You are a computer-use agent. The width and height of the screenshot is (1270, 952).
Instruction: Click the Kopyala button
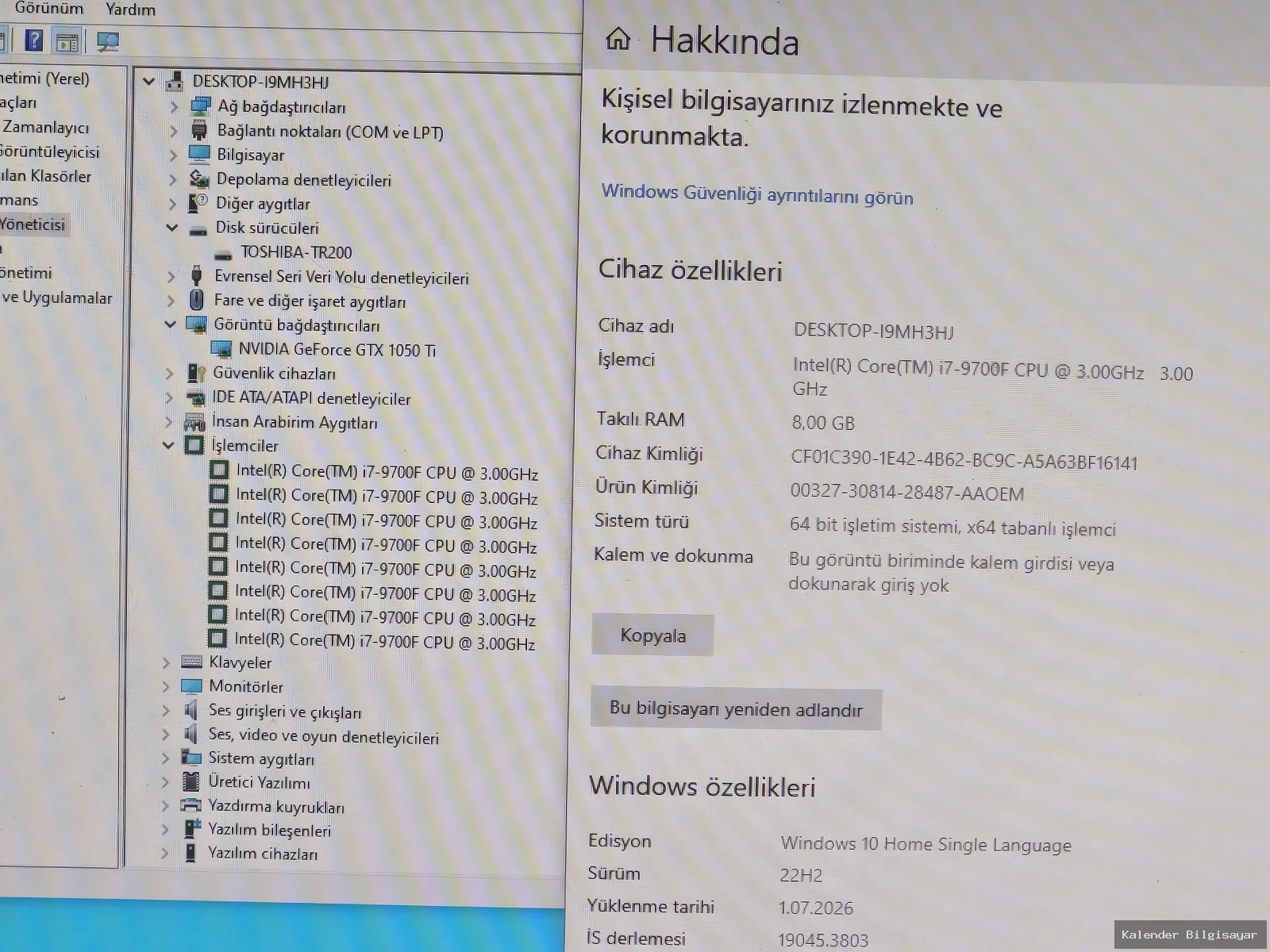pyautogui.click(x=652, y=635)
